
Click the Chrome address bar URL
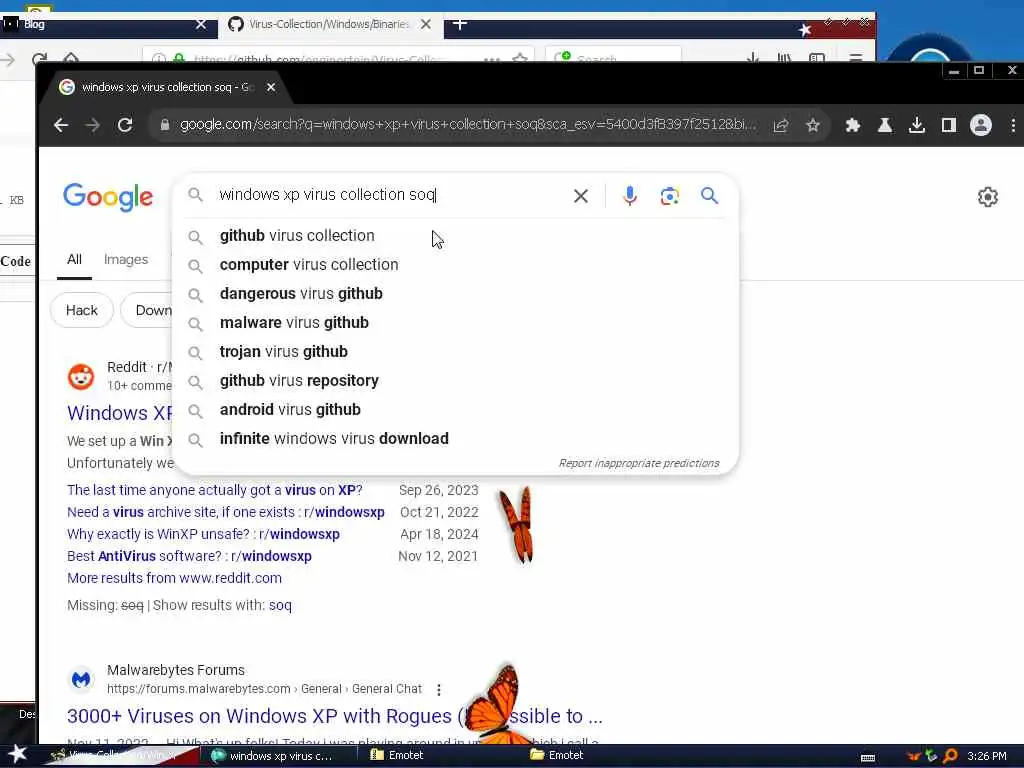[468, 125]
